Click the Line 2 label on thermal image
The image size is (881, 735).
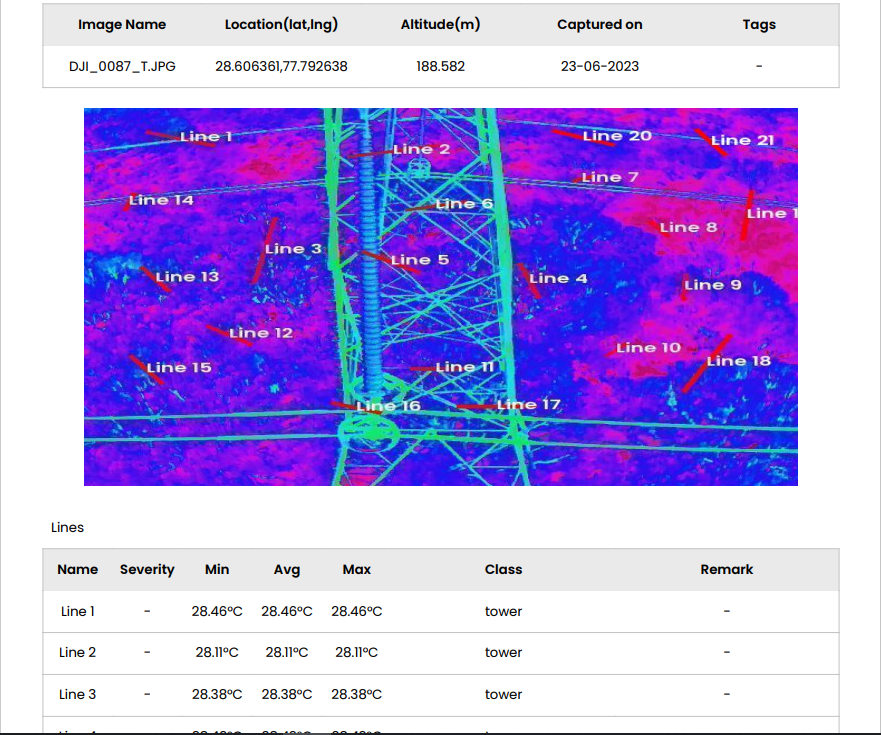click(421, 149)
